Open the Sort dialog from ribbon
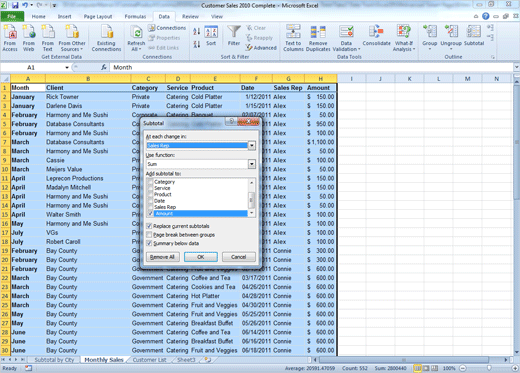The image size is (520, 373). tap(211, 36)
